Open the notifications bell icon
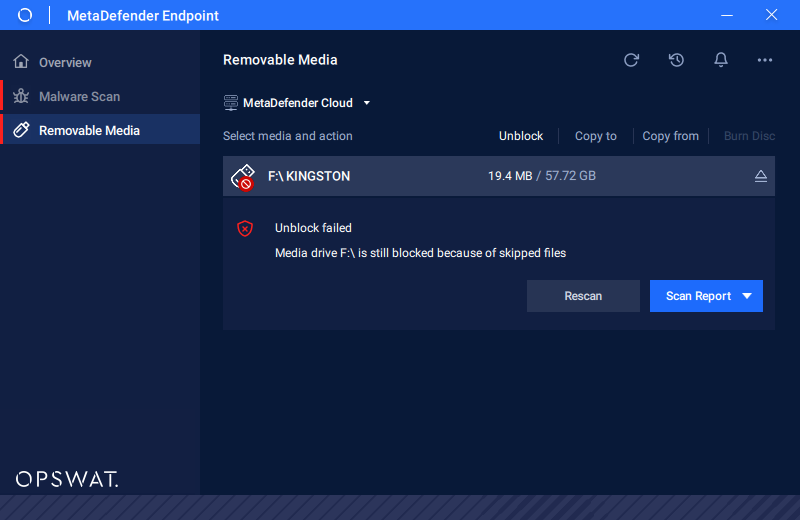Screen dimensions: 800x520 pyautogui.click(x=720, y=60)
